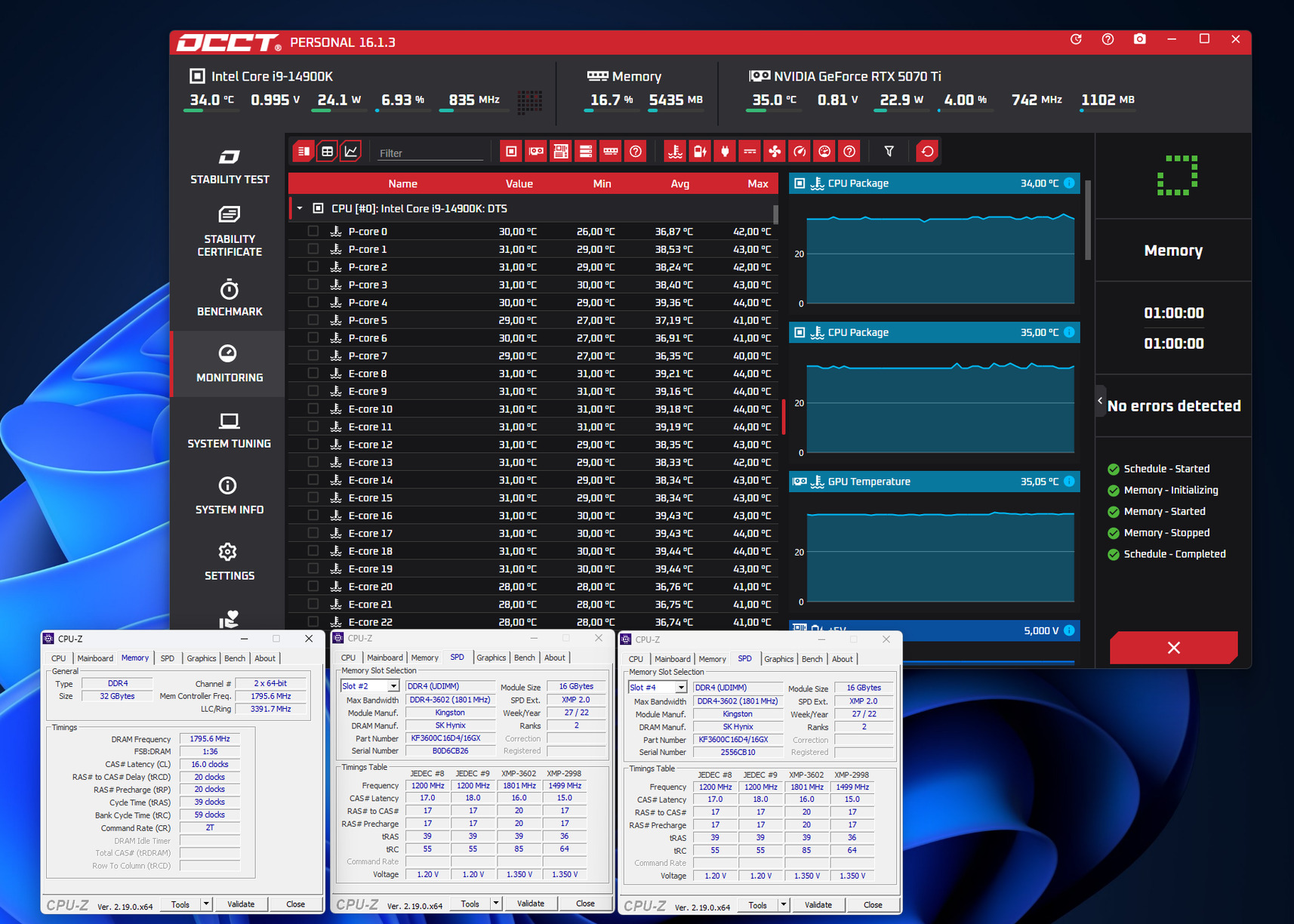Open the System Info section
1294x924 pixels.
[x=230, y=496]
